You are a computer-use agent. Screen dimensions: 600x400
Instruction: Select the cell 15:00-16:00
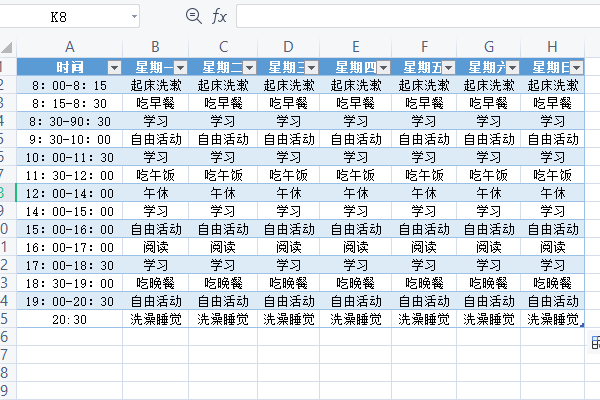tap(70, 229)
